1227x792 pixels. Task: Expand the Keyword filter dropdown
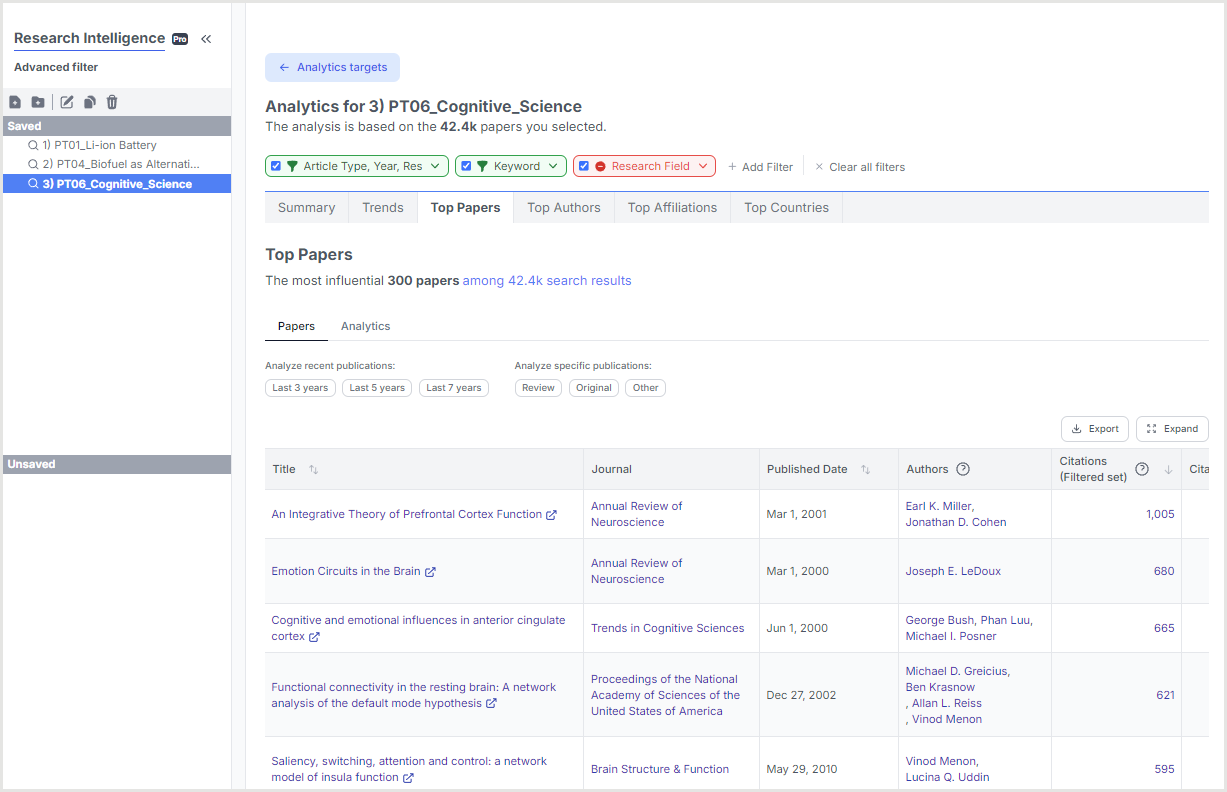[553, 166]
